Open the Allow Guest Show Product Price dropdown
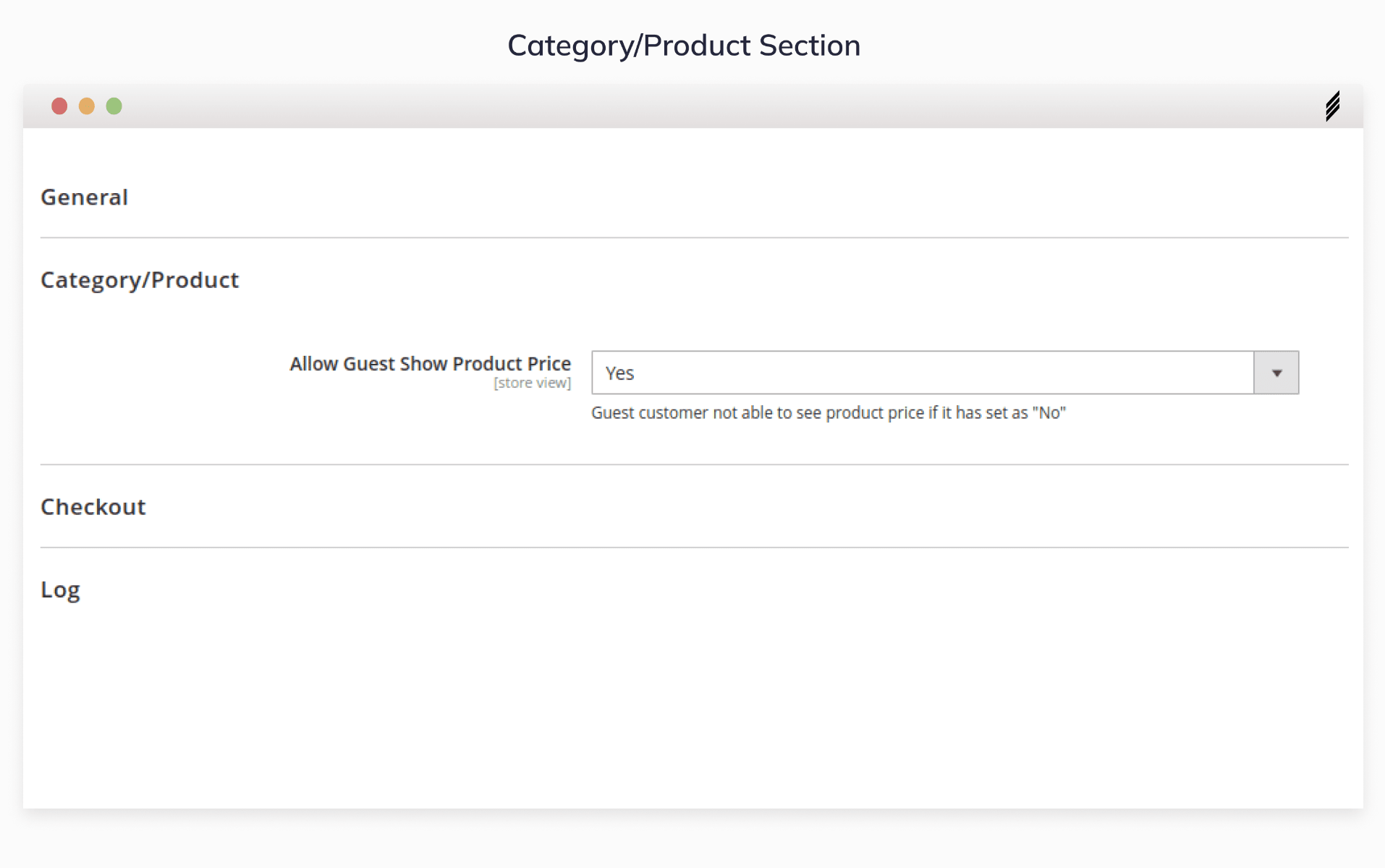The height and width of the screenshot is (868, 1385). tap(923, 373)
